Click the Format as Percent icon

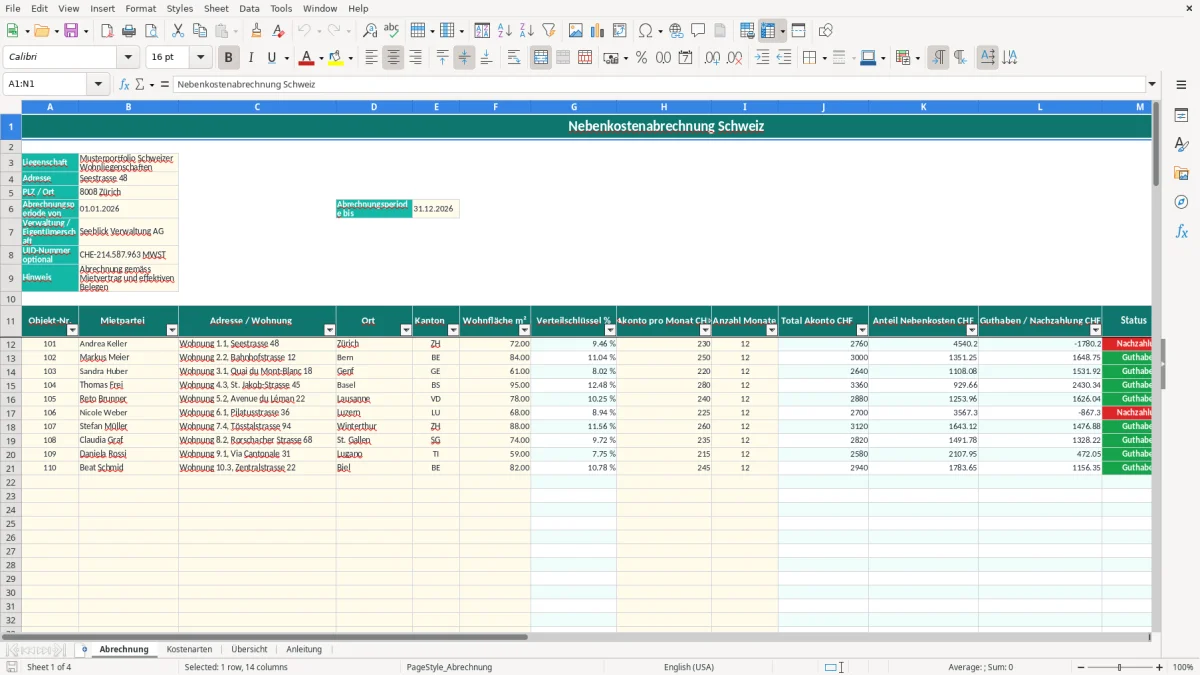(x=641, y=58)
